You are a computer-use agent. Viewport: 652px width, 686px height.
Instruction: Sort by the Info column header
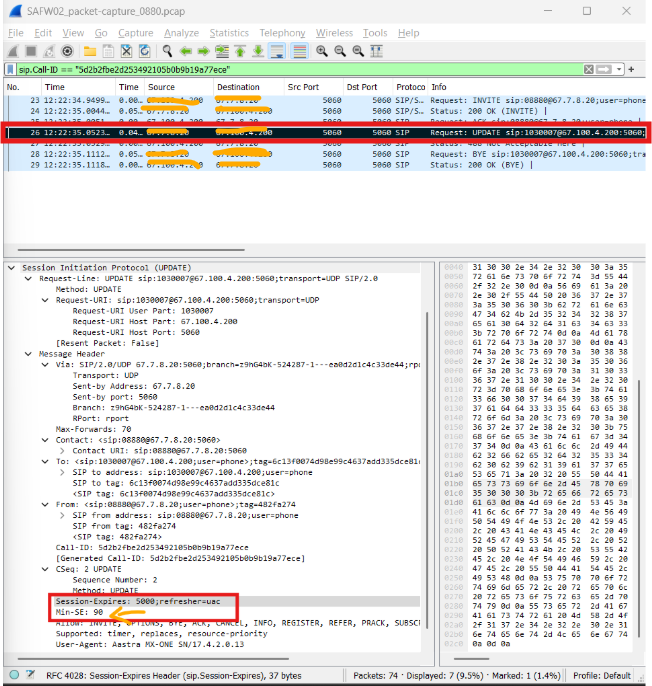537,87
